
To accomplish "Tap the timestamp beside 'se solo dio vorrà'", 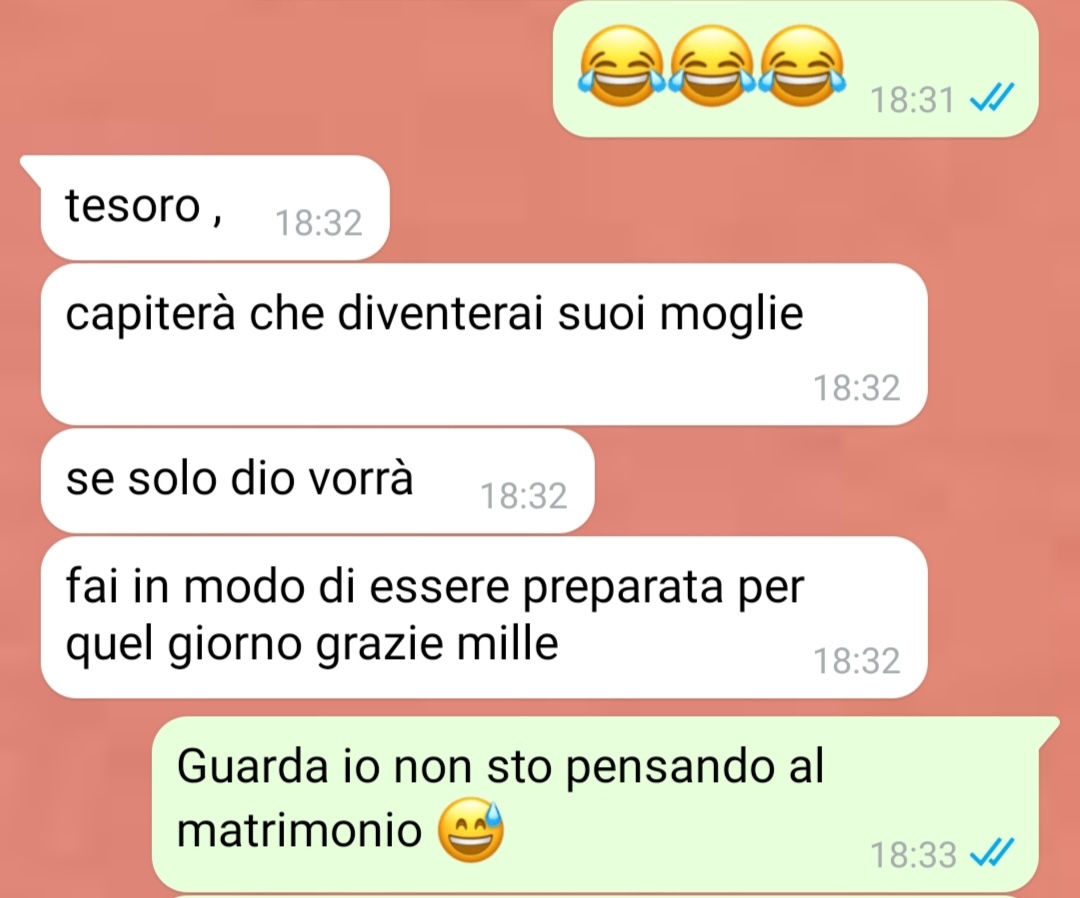I will coord(523,496).
